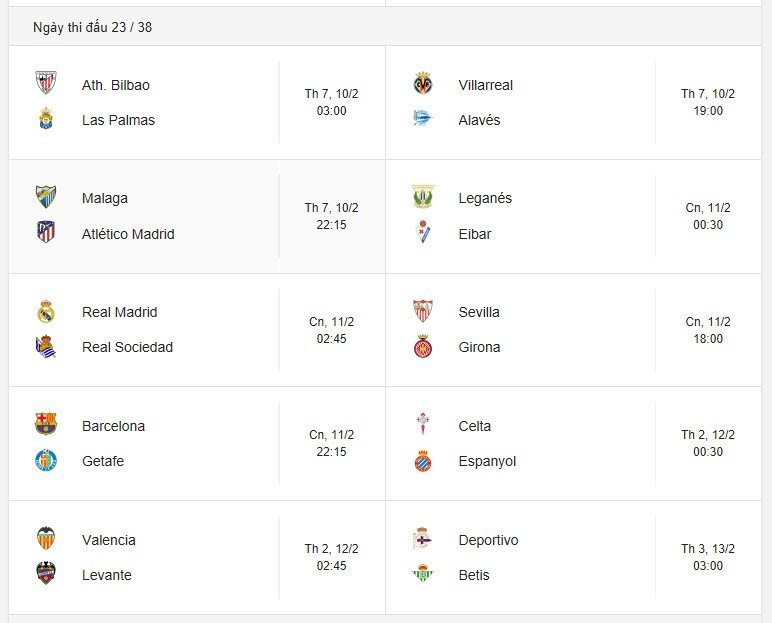Click the Levante team name
The image size is (772, 623).
pos(107,575)
